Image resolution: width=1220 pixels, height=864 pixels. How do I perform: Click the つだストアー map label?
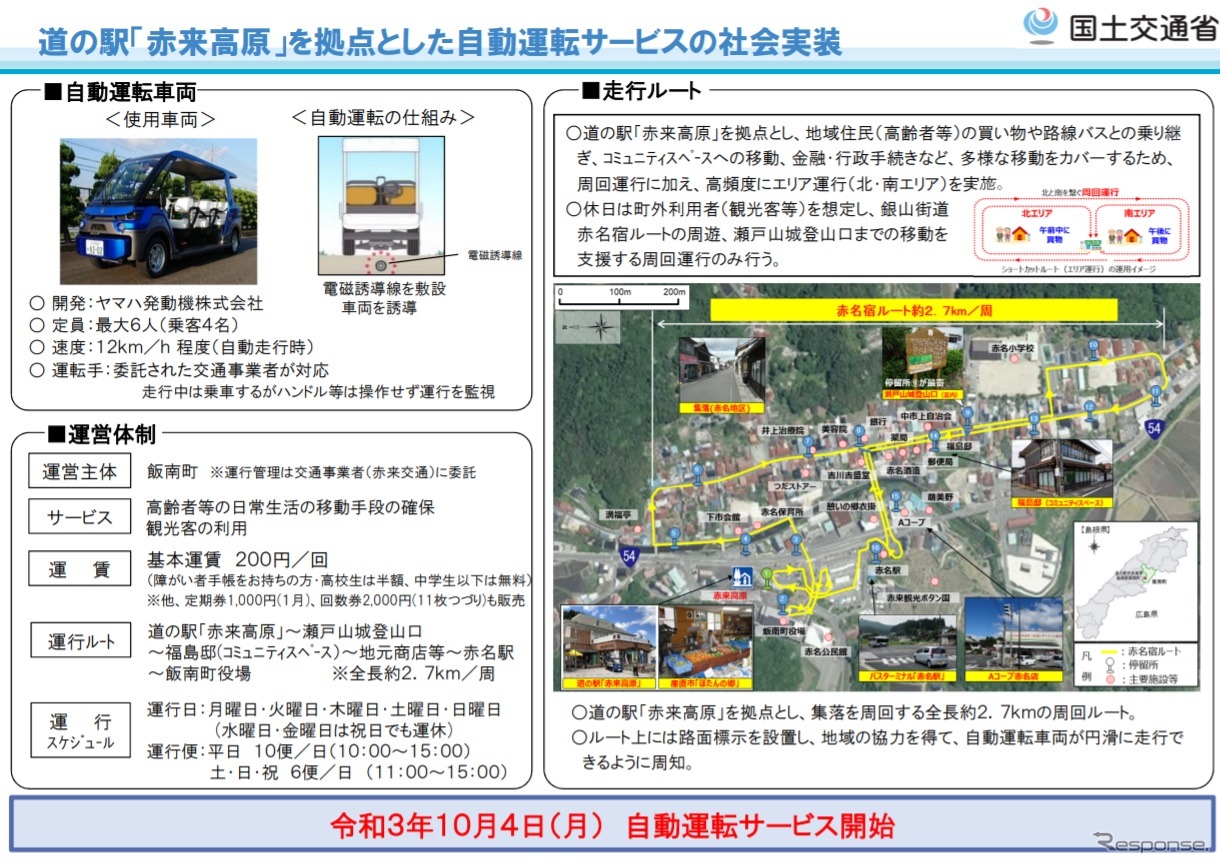[x=795, y=487]
